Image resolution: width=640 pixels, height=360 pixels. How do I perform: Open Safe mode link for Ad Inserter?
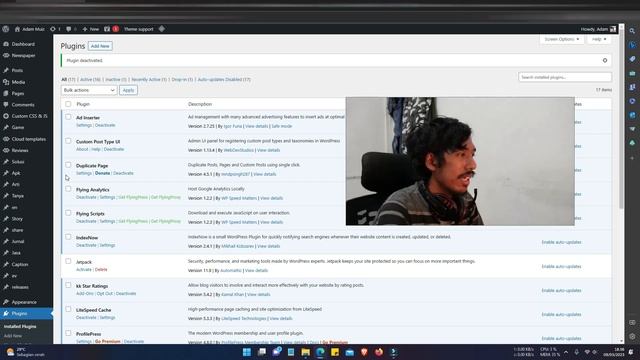282,126
